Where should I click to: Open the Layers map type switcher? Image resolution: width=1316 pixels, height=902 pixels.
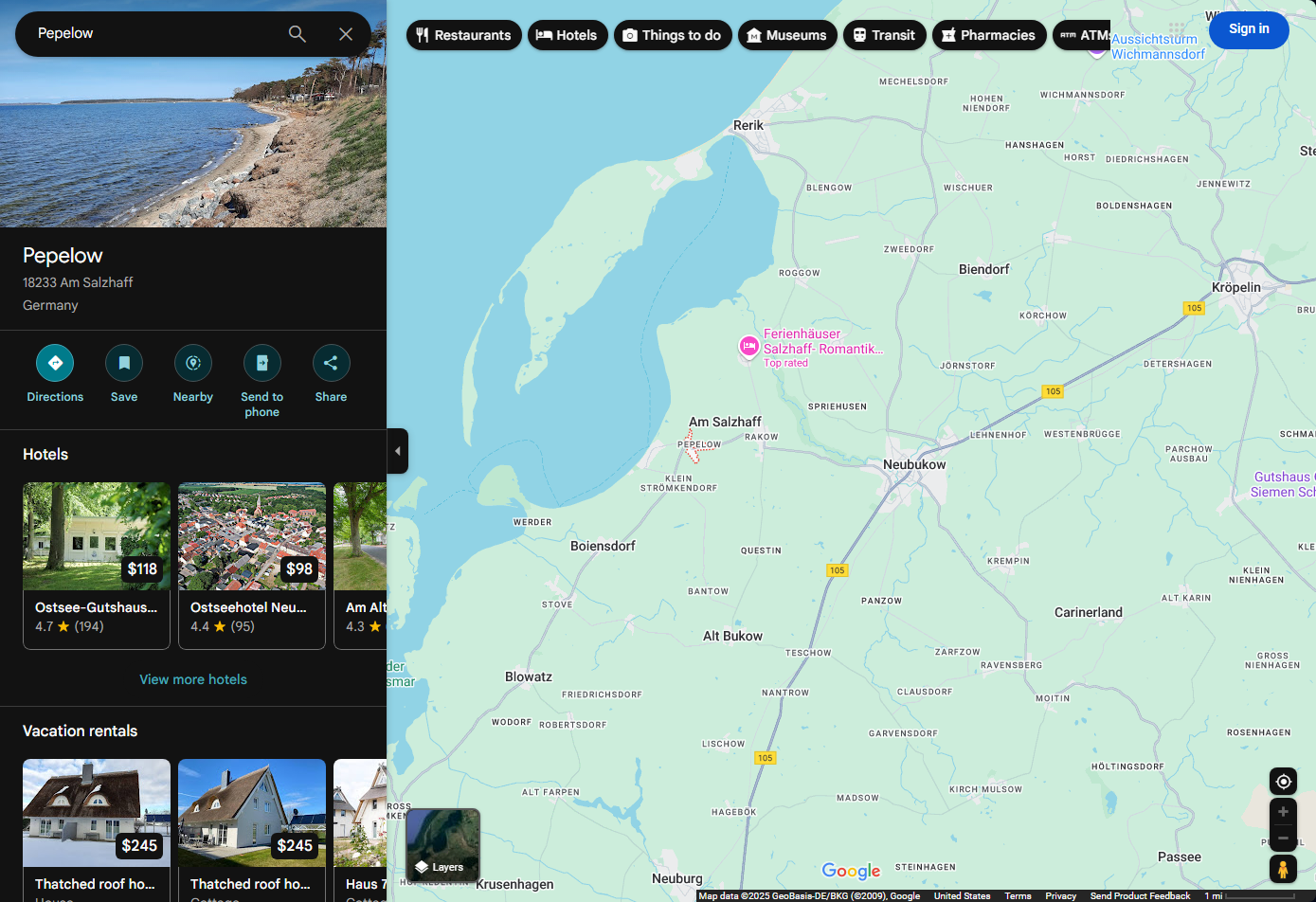click(x=442, y=845)
